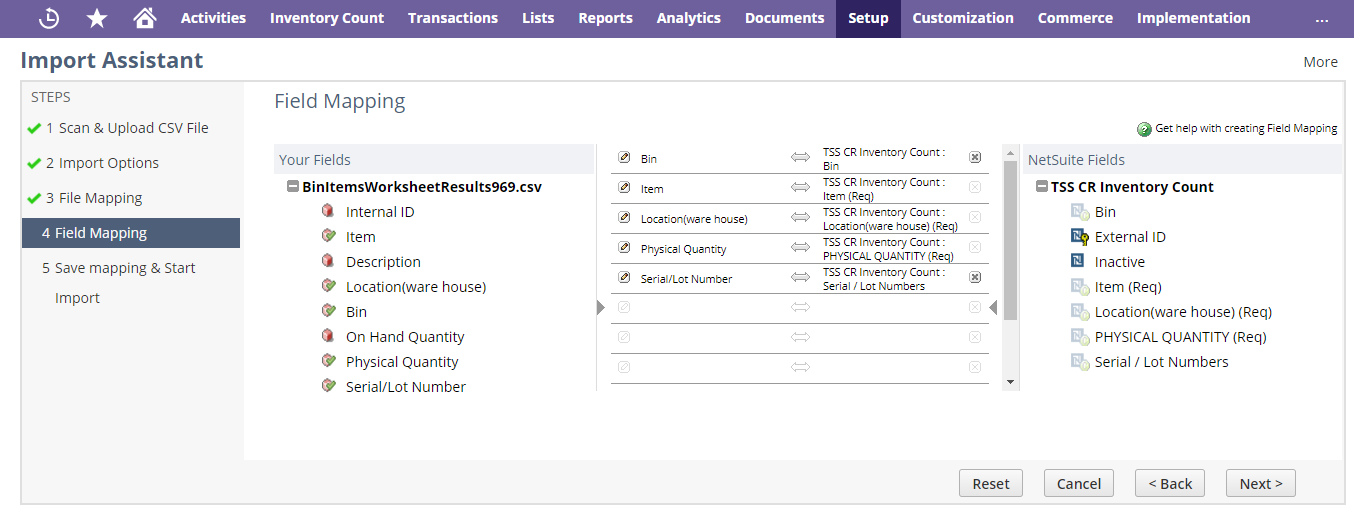Go to the Home dashboard icon
The height and width of the screenshot is (529, 1354).
(x=145, y=18)
